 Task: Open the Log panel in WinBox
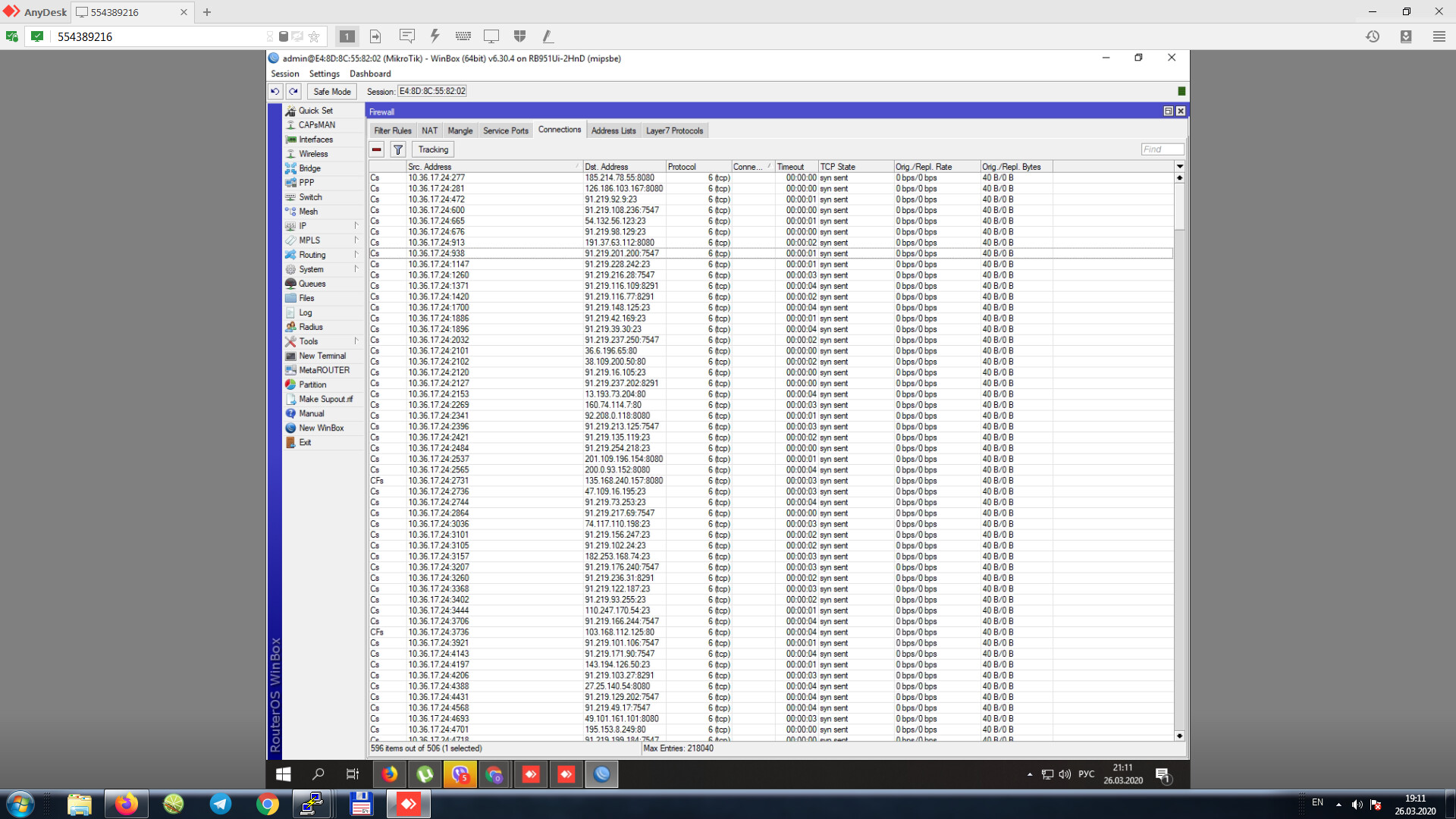305,312
